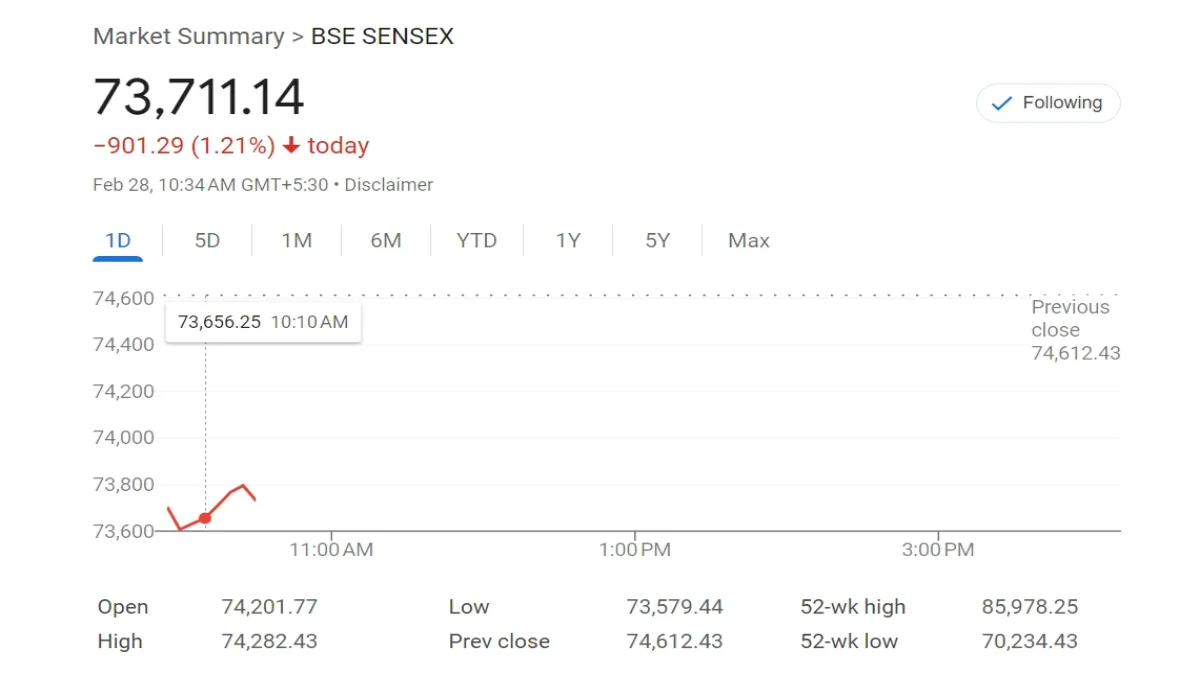Switch to the 5D chart view
1200x675 pixels.
[207, 240]
